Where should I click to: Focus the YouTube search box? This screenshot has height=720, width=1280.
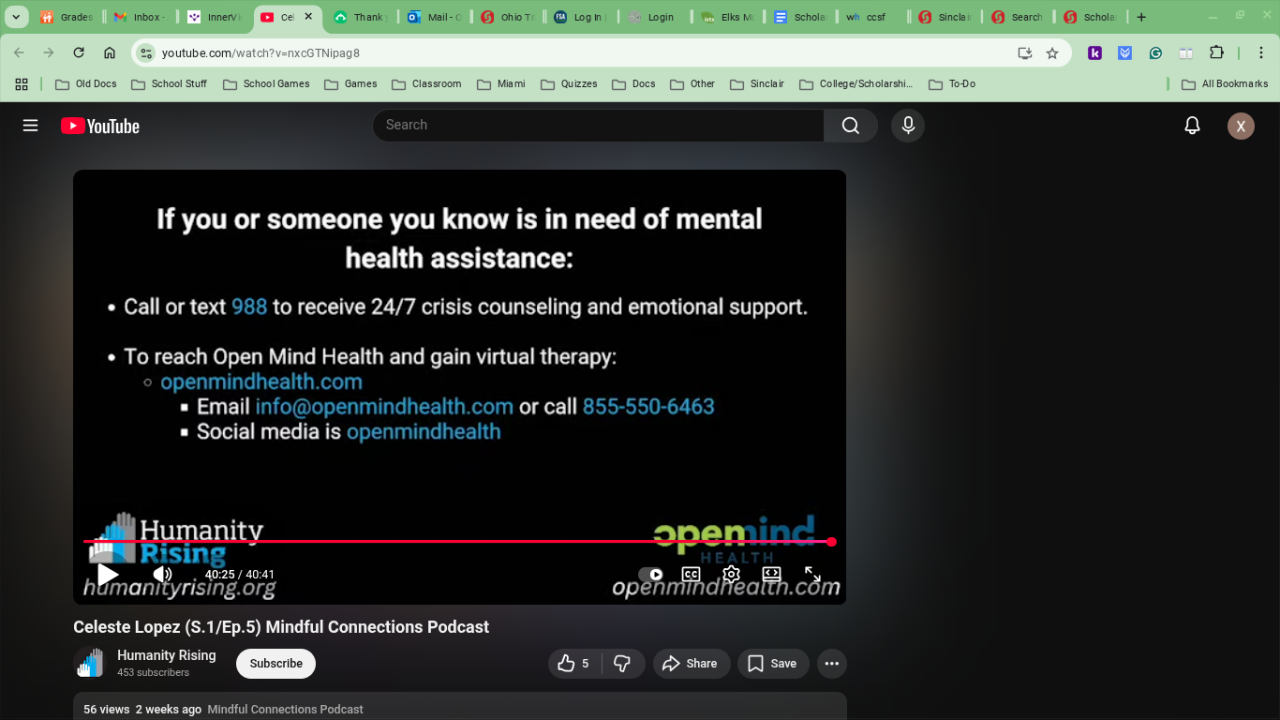pyautogui.click(x=598, y=125)
